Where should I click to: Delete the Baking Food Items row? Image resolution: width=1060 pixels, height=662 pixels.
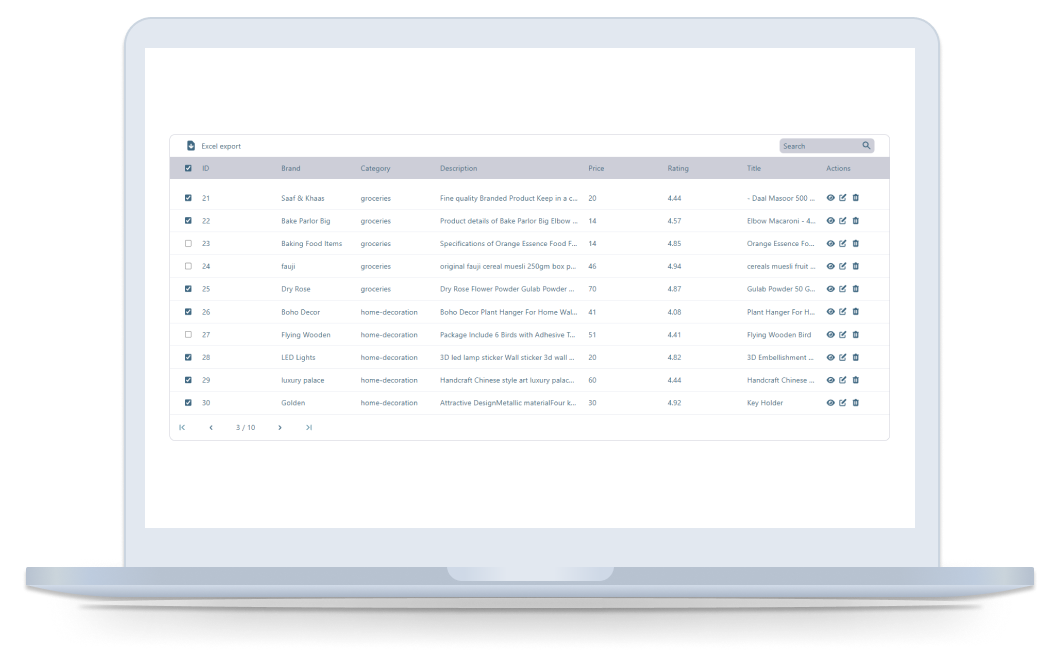point(856,243)
